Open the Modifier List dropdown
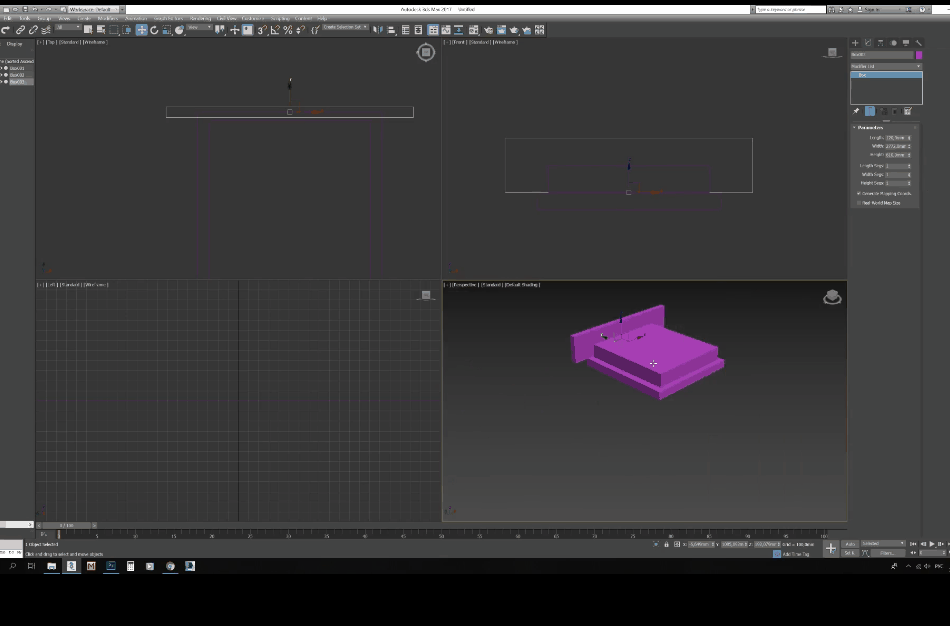Image resolution: width=950 pixels, height=626 pixels. 886,66
